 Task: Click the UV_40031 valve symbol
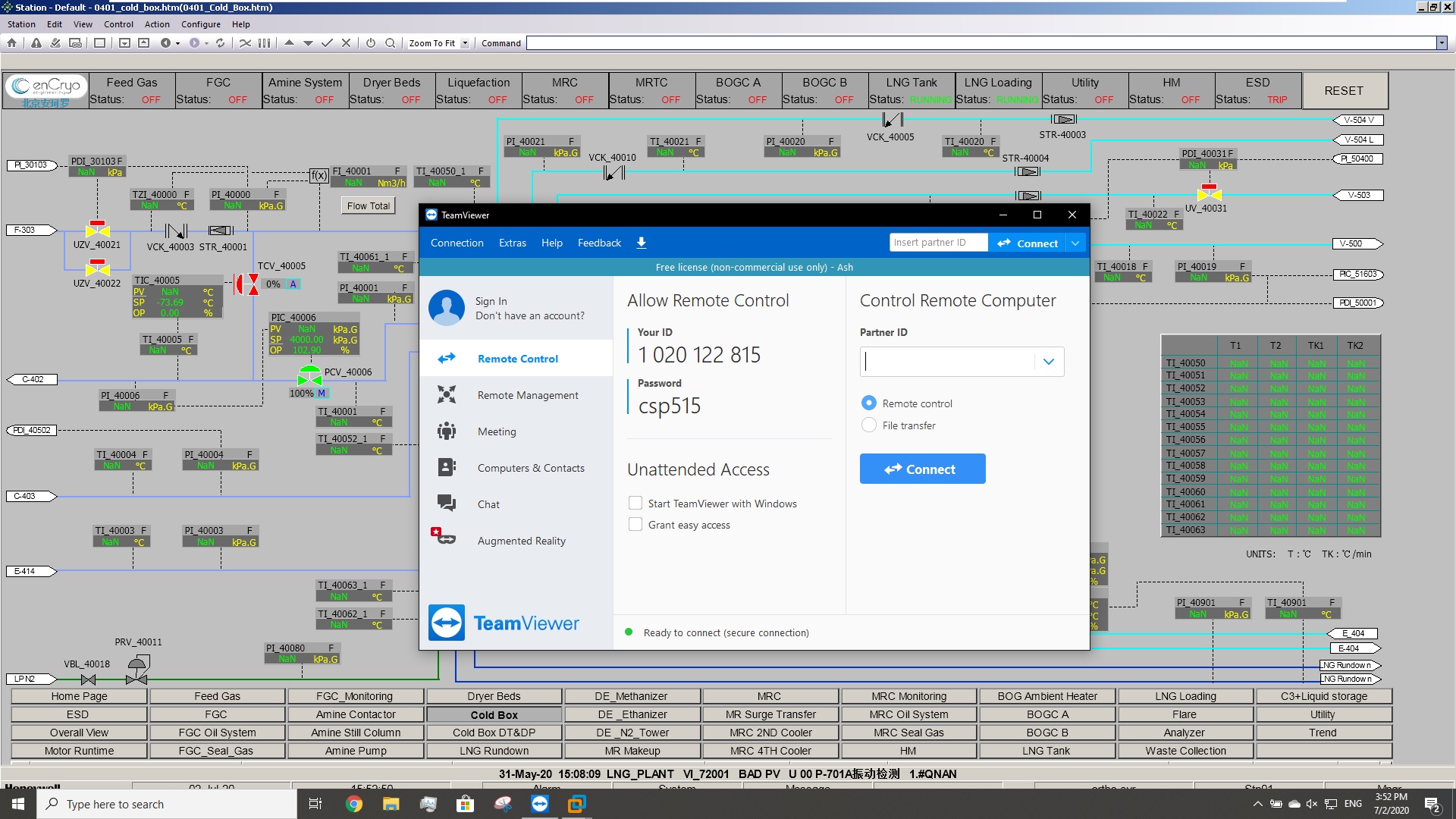tap(1209, 193)
